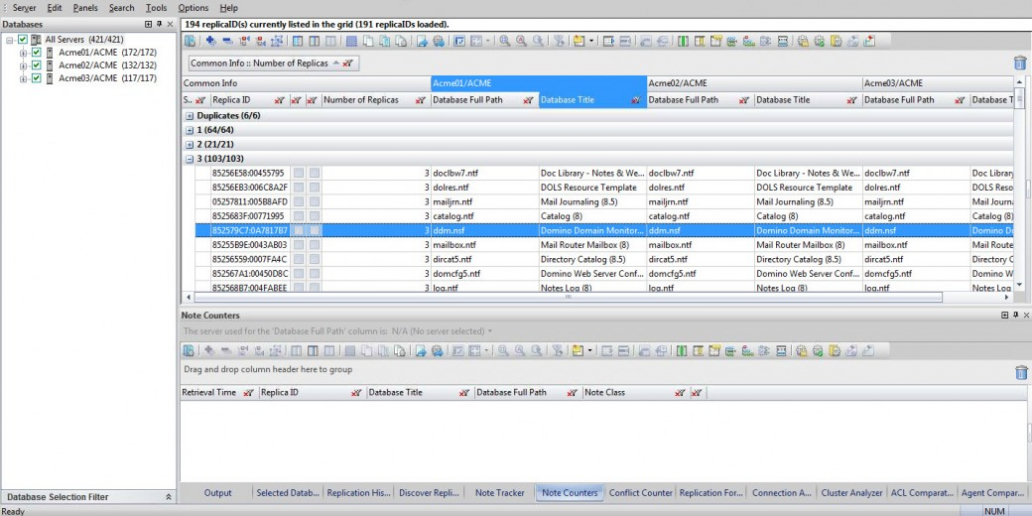This screenshot has height=516, width=1032.
Task: Click the green columns icon in upper grid toolbar
Action: coord(683,41)
